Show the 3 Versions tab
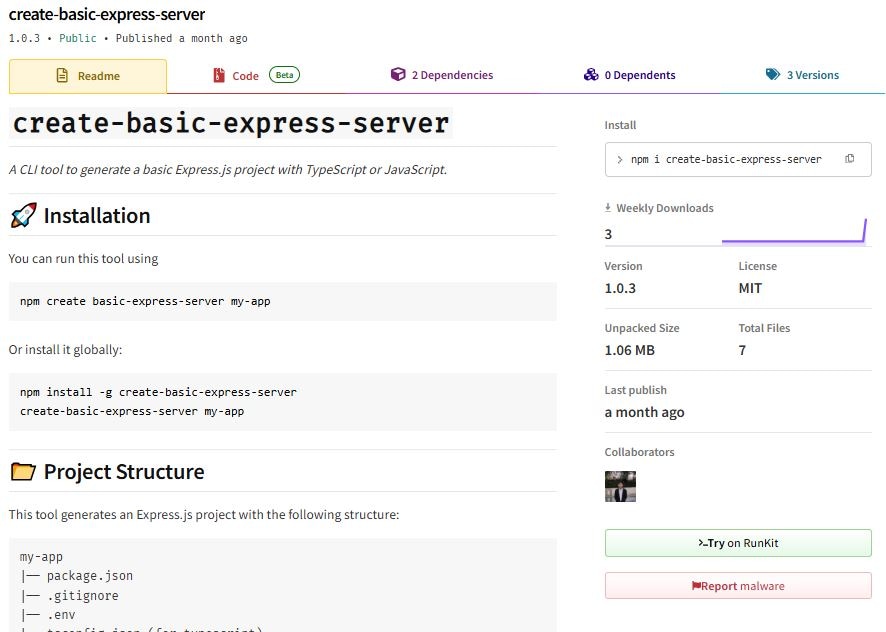886x632 pixels. coord(802,75)
